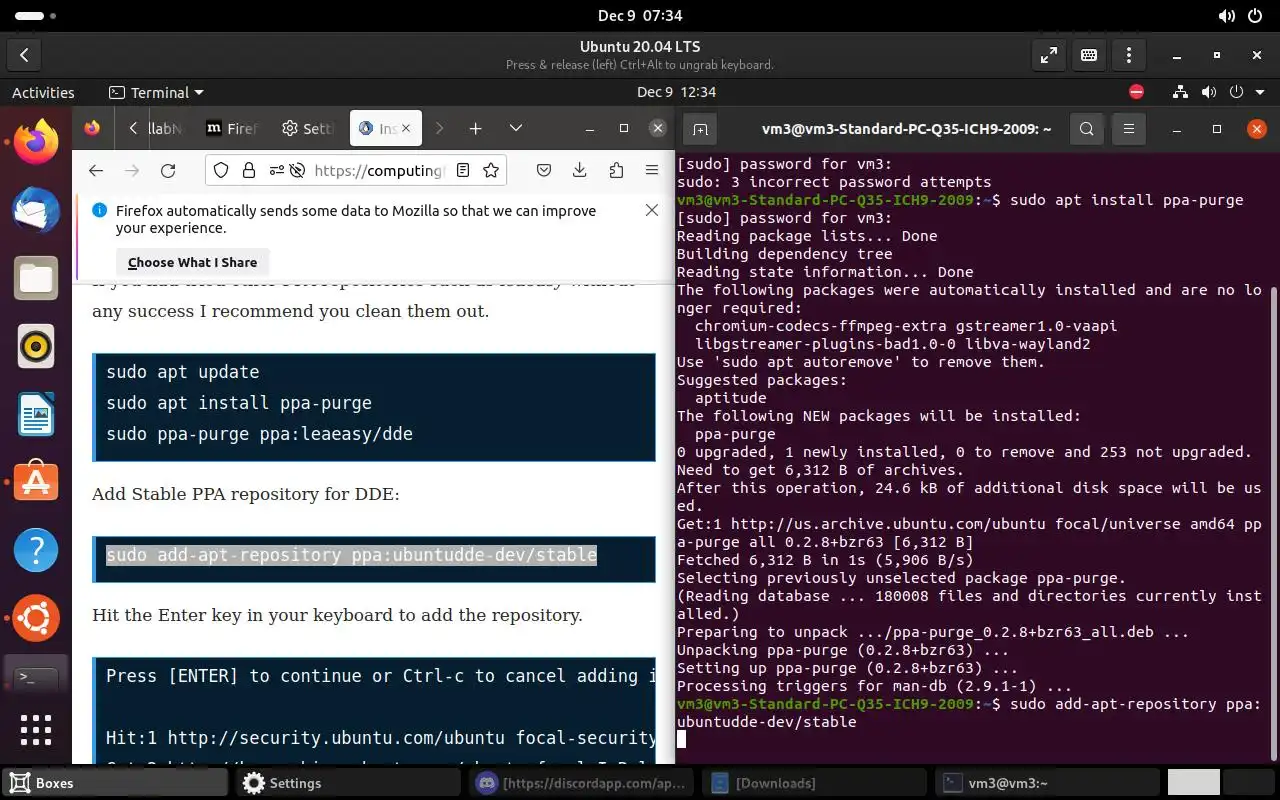Click the site security padlock icon
This screenshot has height=800, width=1280.
tap(248, 170)
